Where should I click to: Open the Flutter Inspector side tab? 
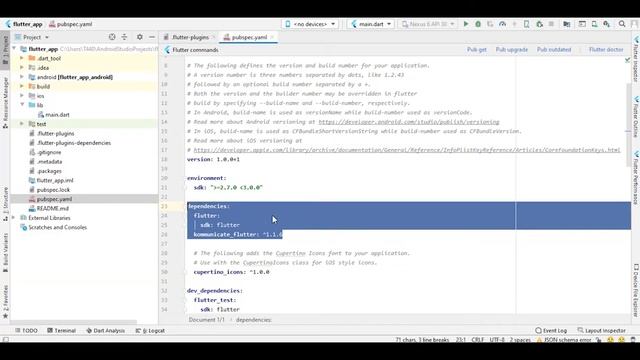pyautogui.click(x=636, y=60)
